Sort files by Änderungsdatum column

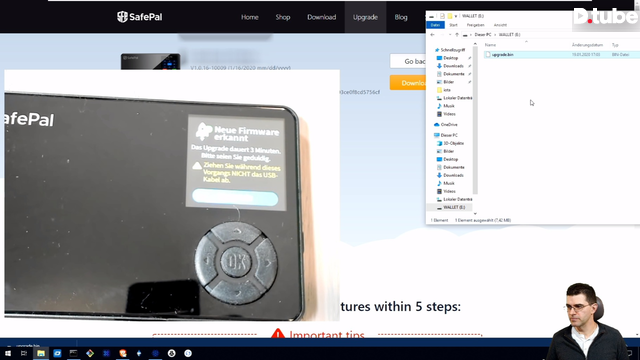click(587, 45)
